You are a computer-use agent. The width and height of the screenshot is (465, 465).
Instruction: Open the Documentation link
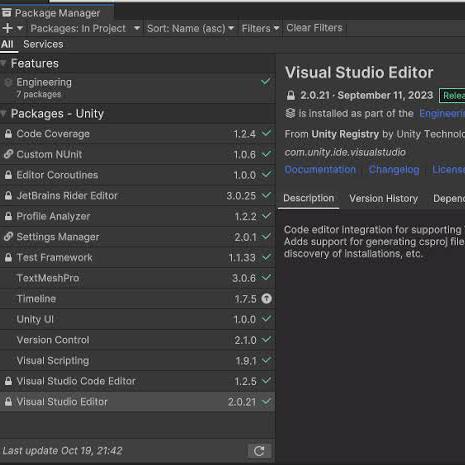click(320, 170)
